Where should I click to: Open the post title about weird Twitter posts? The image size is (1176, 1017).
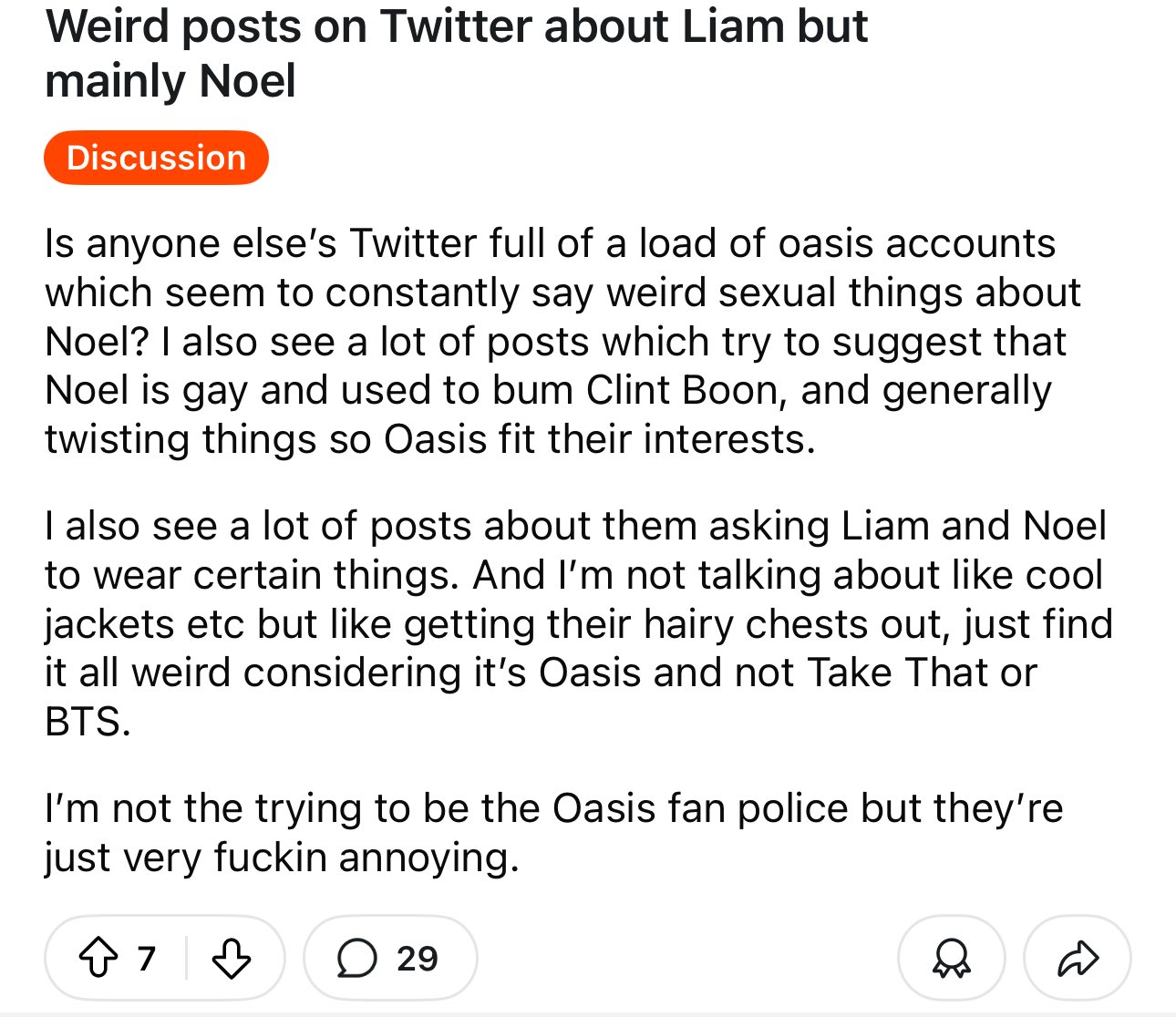[x=456, y=53]
